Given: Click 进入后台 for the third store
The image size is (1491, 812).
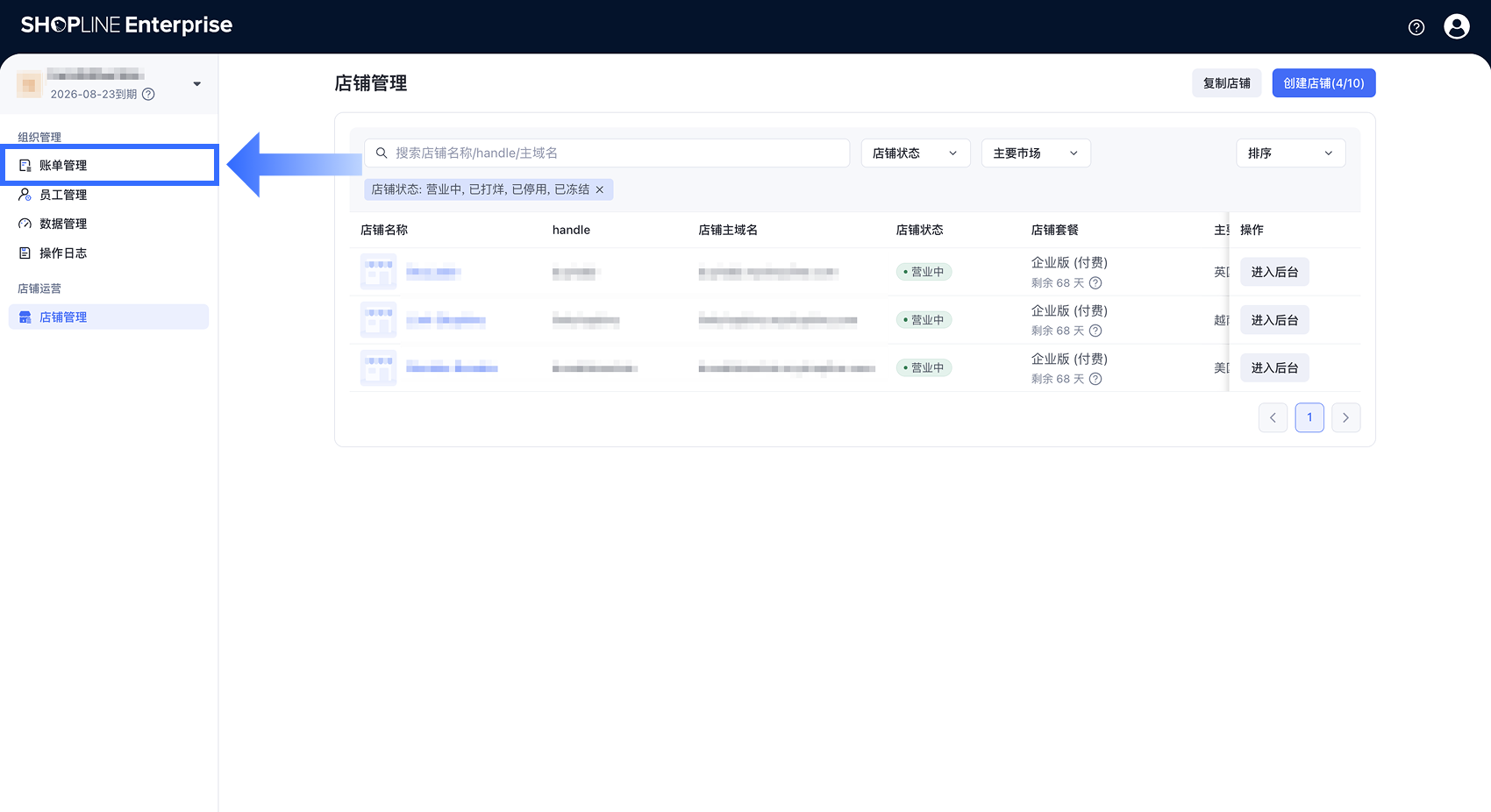Looking at the screenshot, I should pos(1274,368).
